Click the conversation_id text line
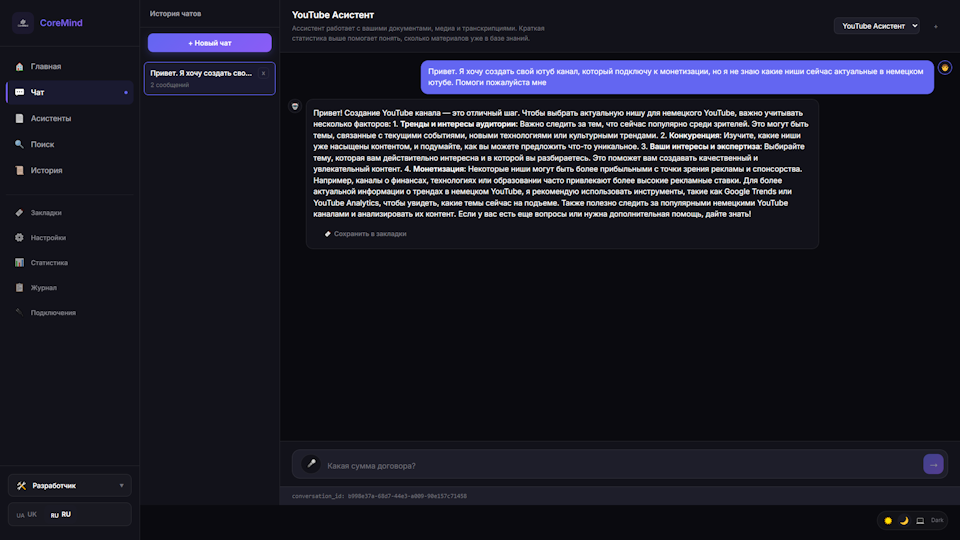 pos(379,496)
